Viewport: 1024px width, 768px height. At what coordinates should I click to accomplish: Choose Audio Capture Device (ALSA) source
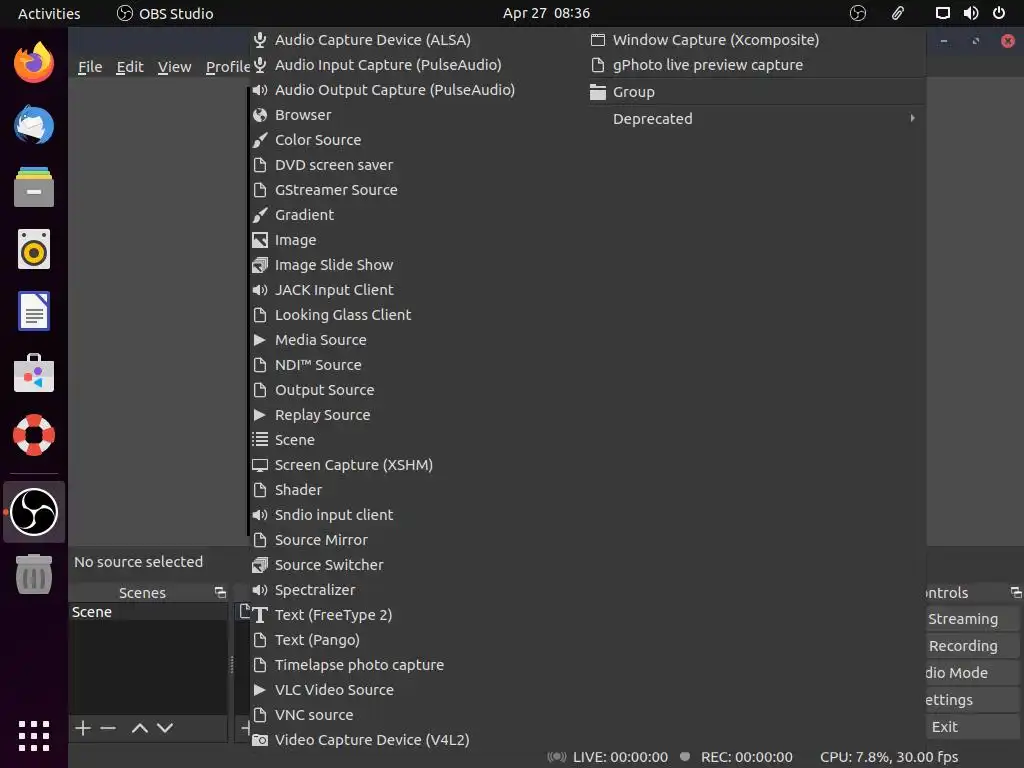pos(418,40)
